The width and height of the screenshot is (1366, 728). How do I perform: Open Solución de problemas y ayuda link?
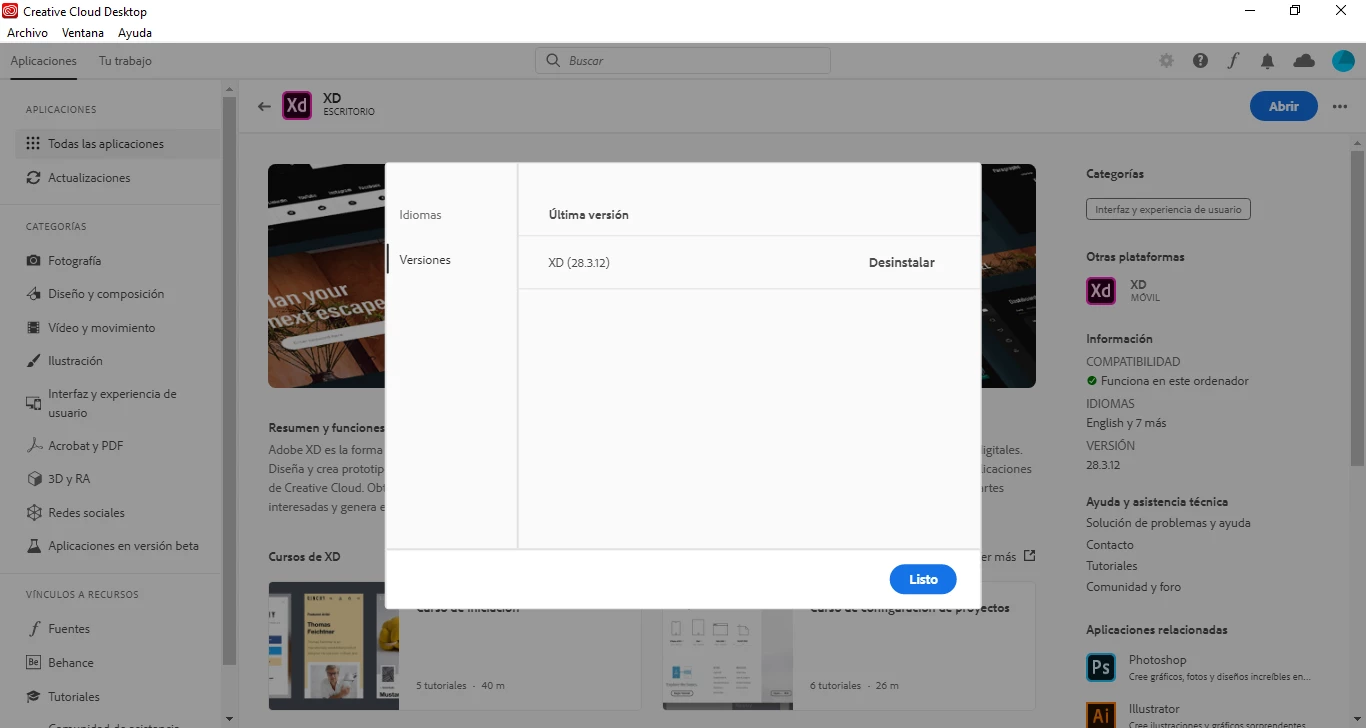(x=1168, y=523)
